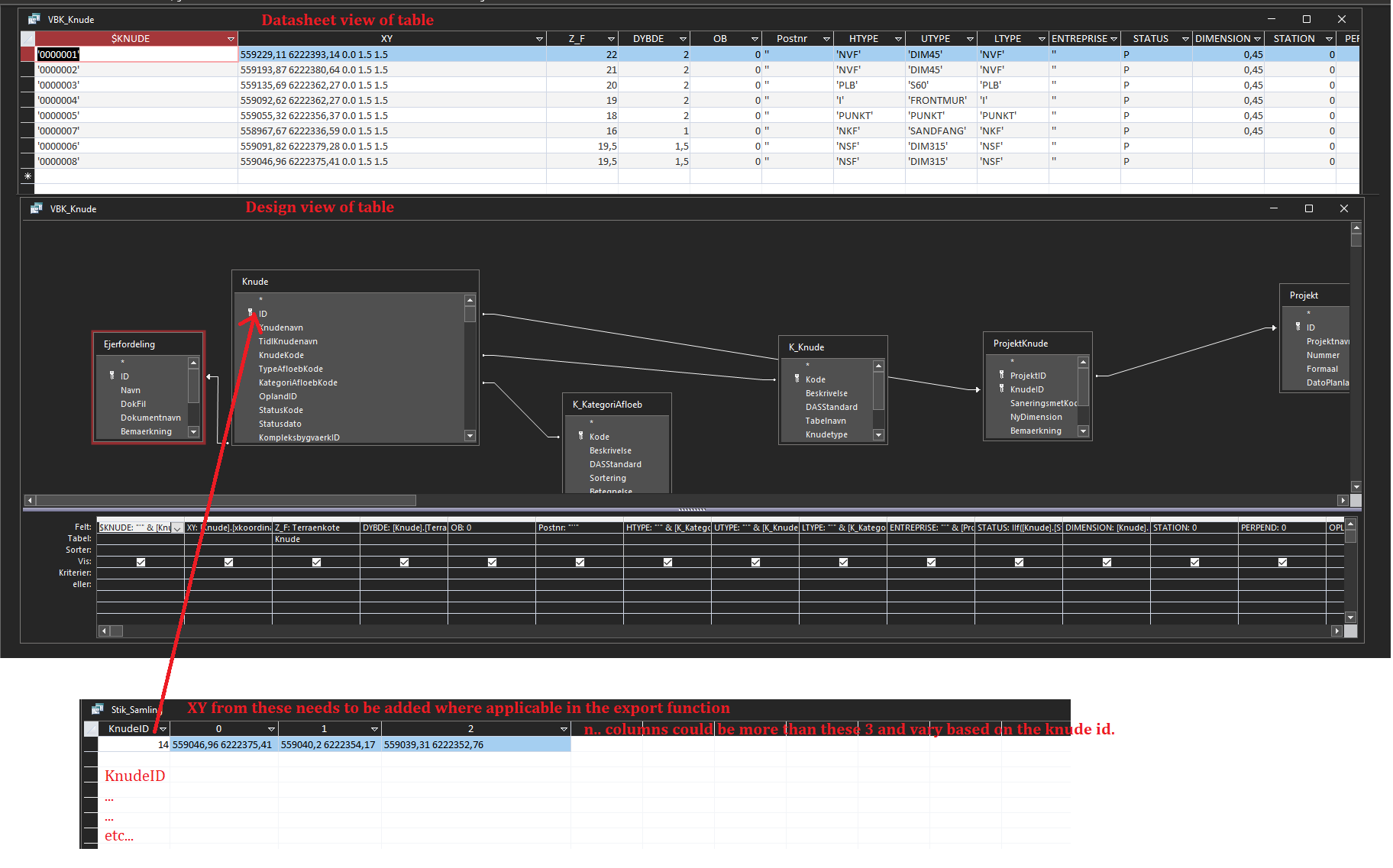Click the key icon beside ProjektKnude KnudeID

point(1002,389)
